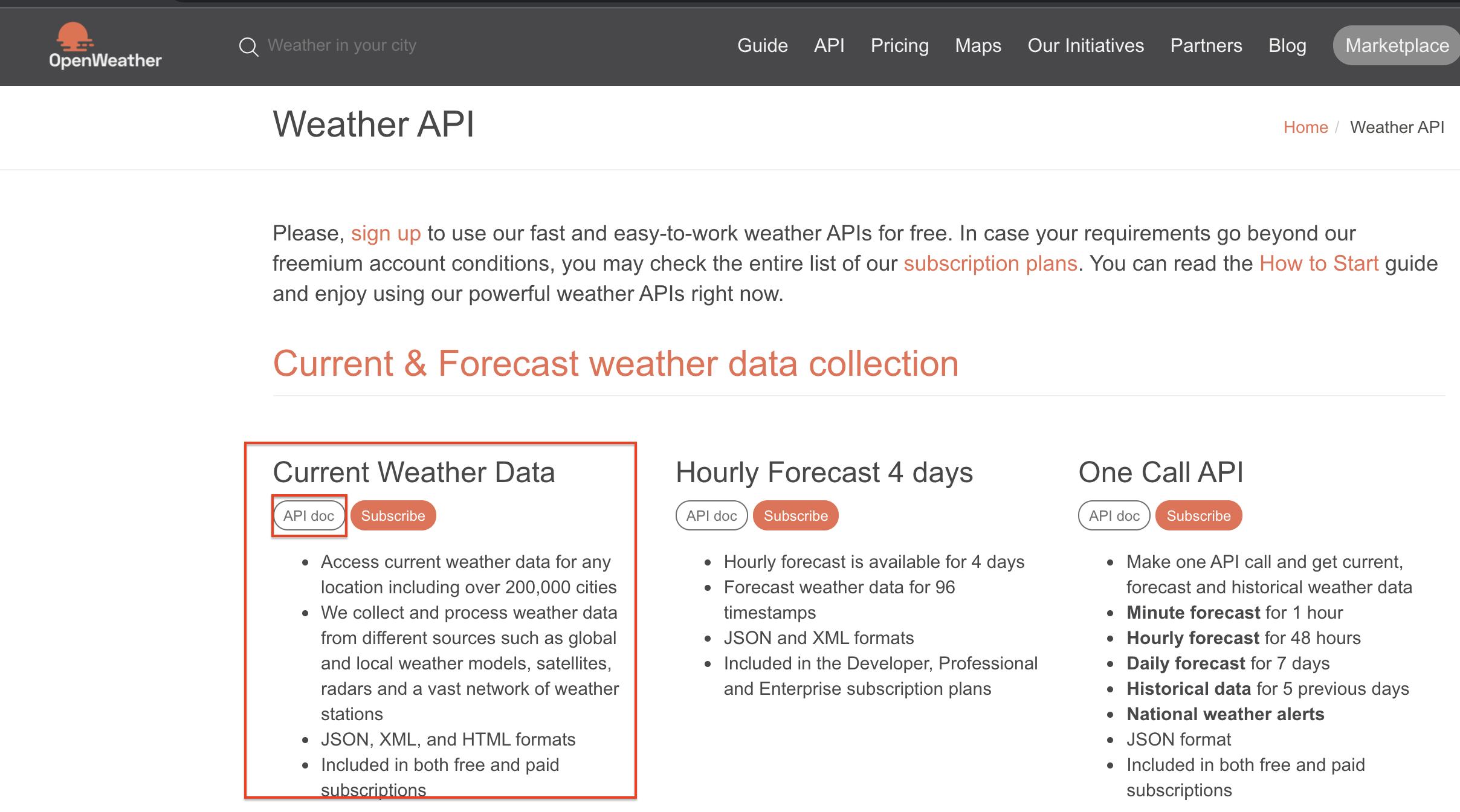Open the How to Start guide link

(x=1319, y=263)
